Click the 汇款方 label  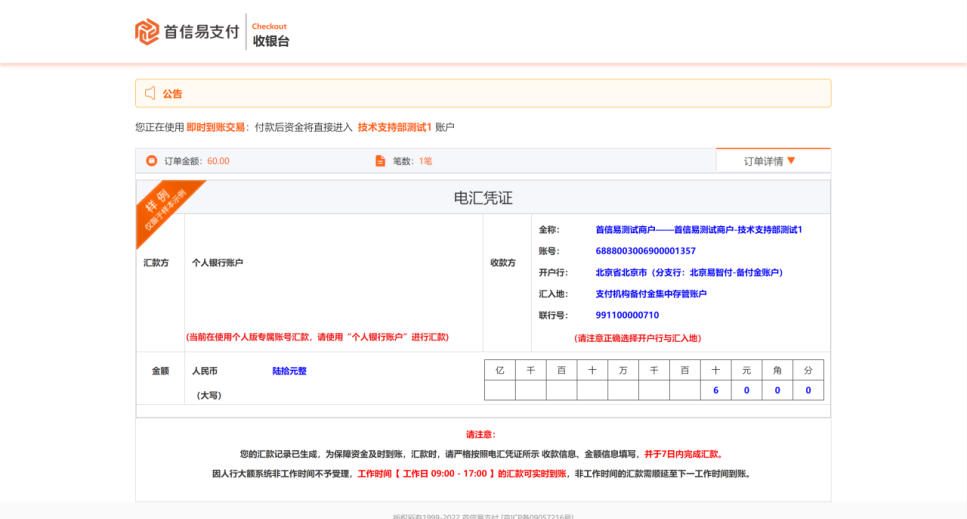(x=156, y=263)
